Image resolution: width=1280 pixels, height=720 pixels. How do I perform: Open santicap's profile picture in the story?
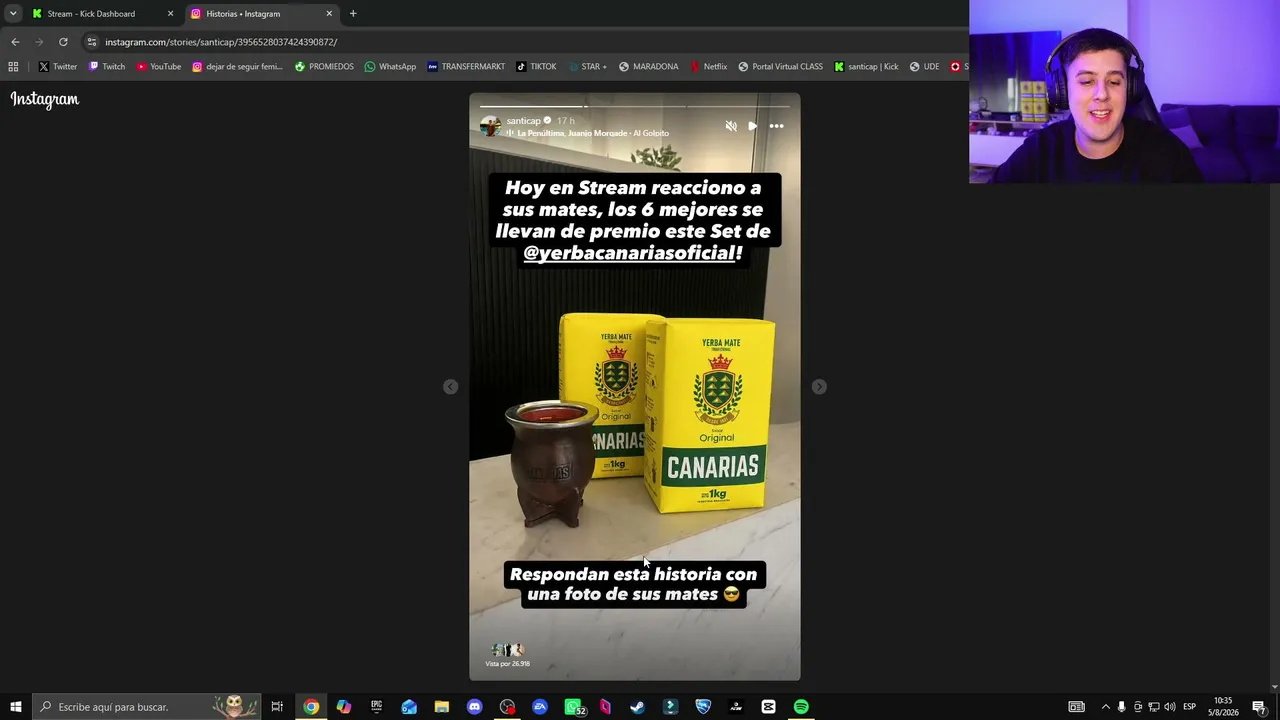click(x=490, y=126)
